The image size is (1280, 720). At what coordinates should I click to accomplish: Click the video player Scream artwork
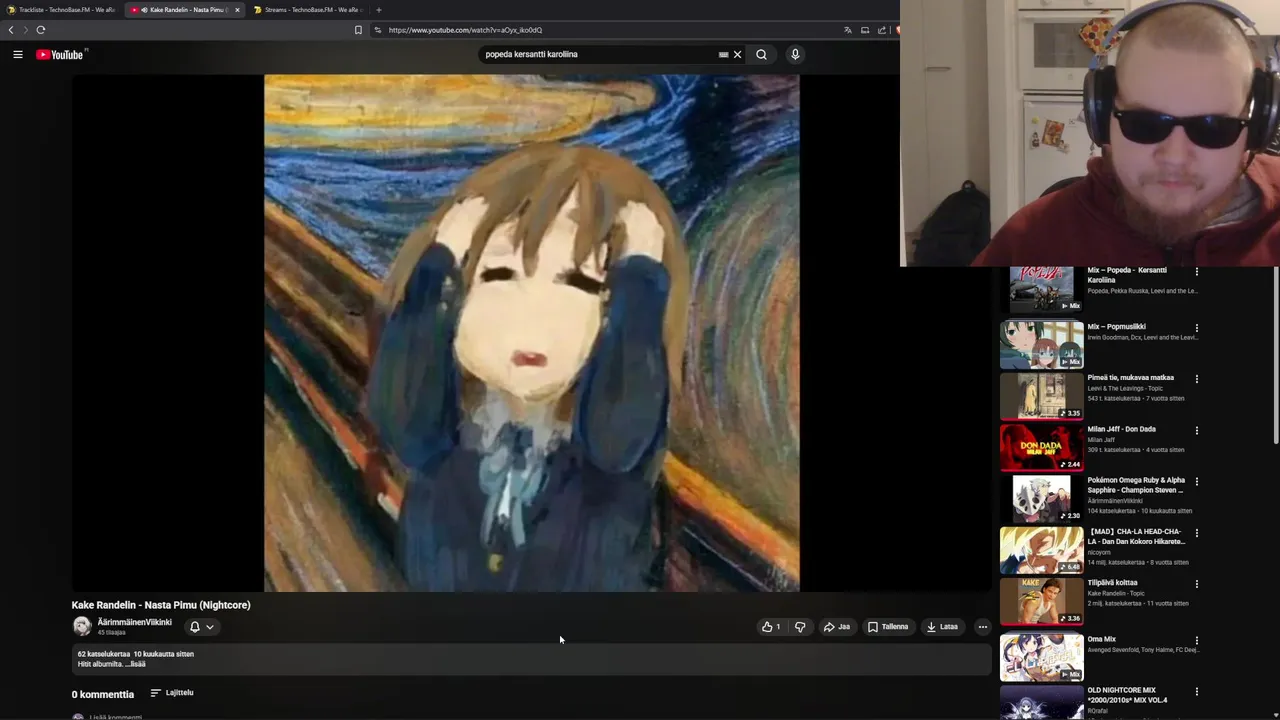point(531,333)
